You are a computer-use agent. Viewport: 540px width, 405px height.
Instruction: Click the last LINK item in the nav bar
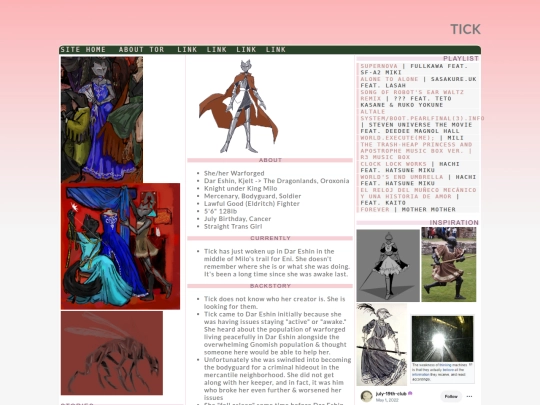(276, 50)
